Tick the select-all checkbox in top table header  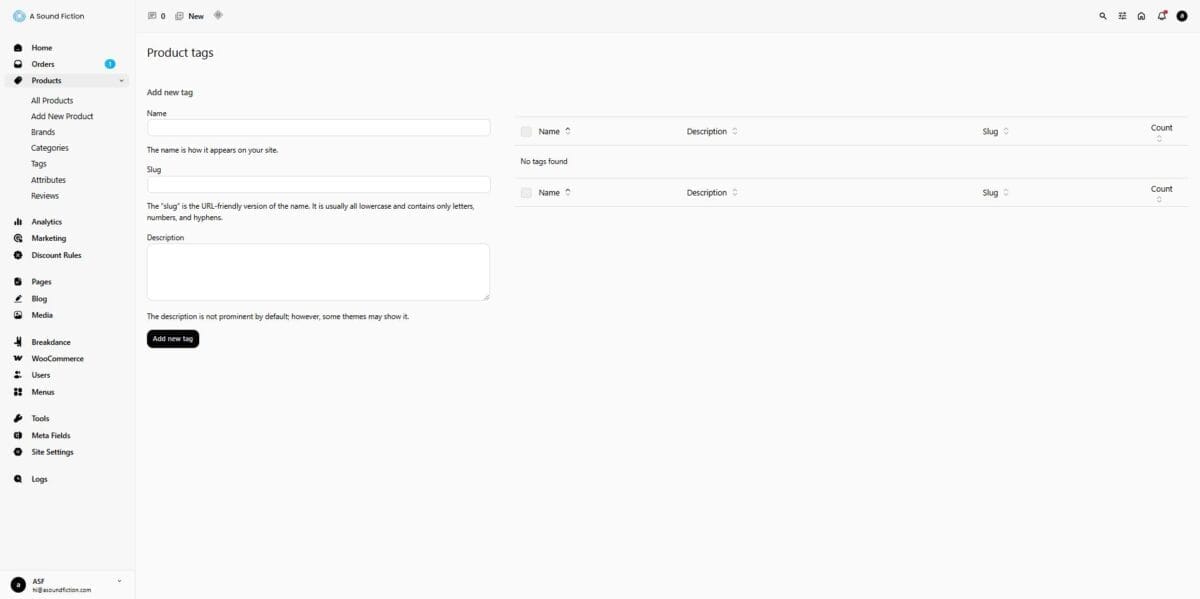(x=526, y=132)
